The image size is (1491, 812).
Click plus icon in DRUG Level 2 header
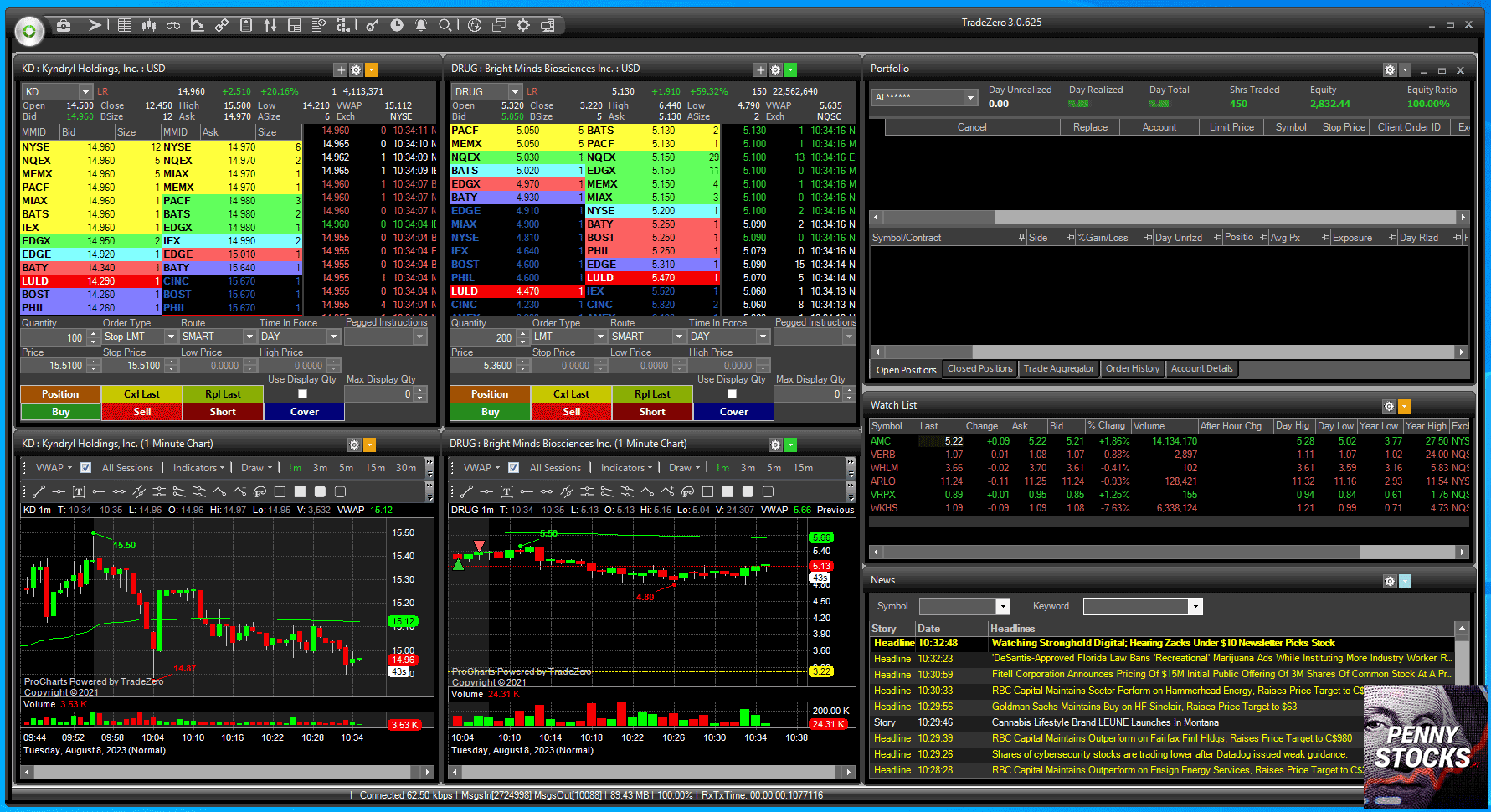(760, 70)
